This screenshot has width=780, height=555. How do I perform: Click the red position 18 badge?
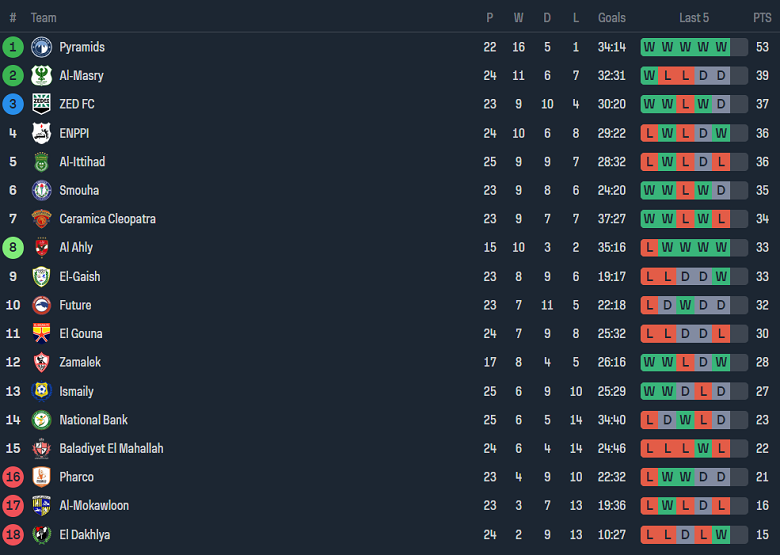pos(13,535)
